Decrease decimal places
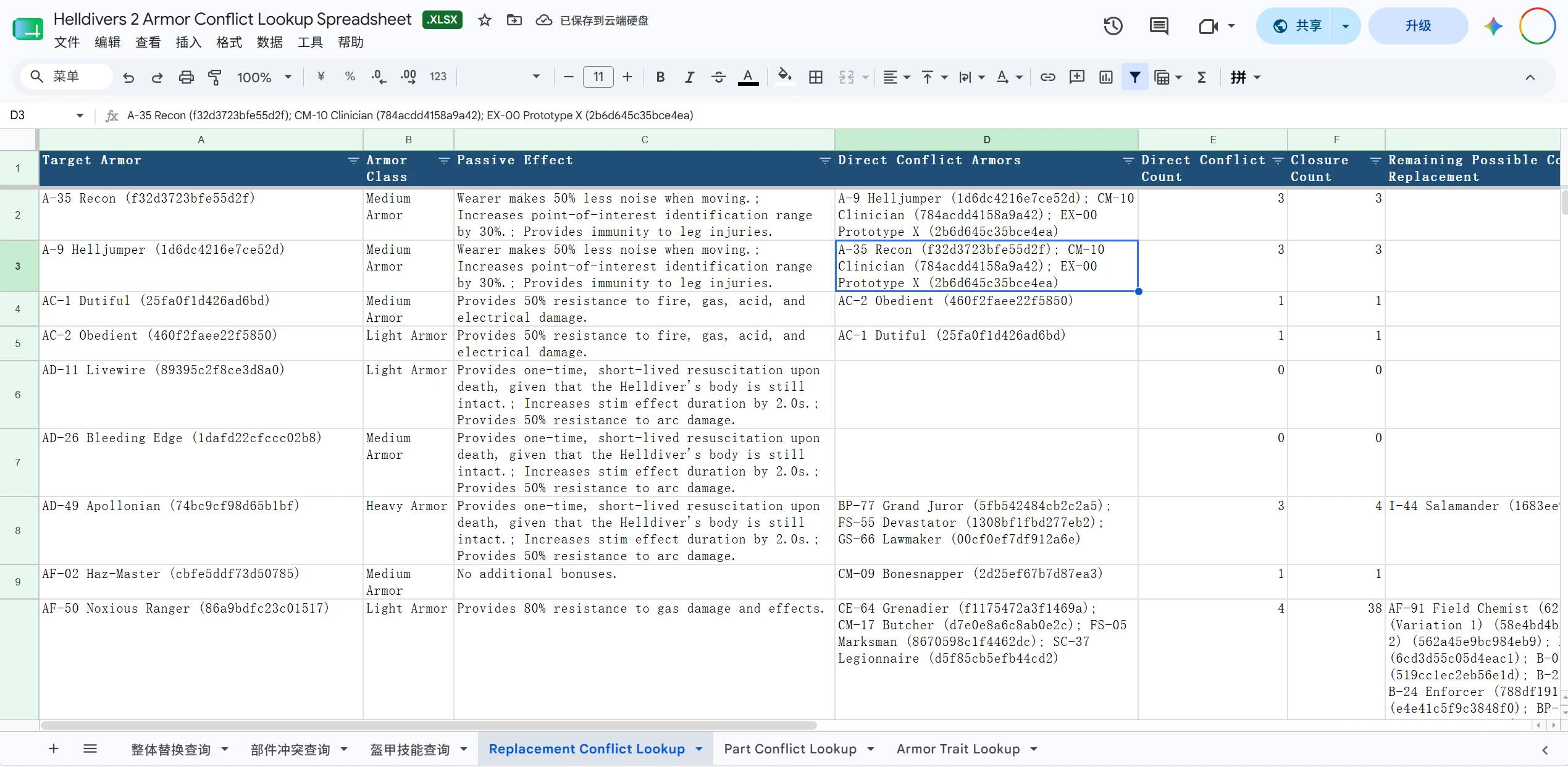 point(379,77)
